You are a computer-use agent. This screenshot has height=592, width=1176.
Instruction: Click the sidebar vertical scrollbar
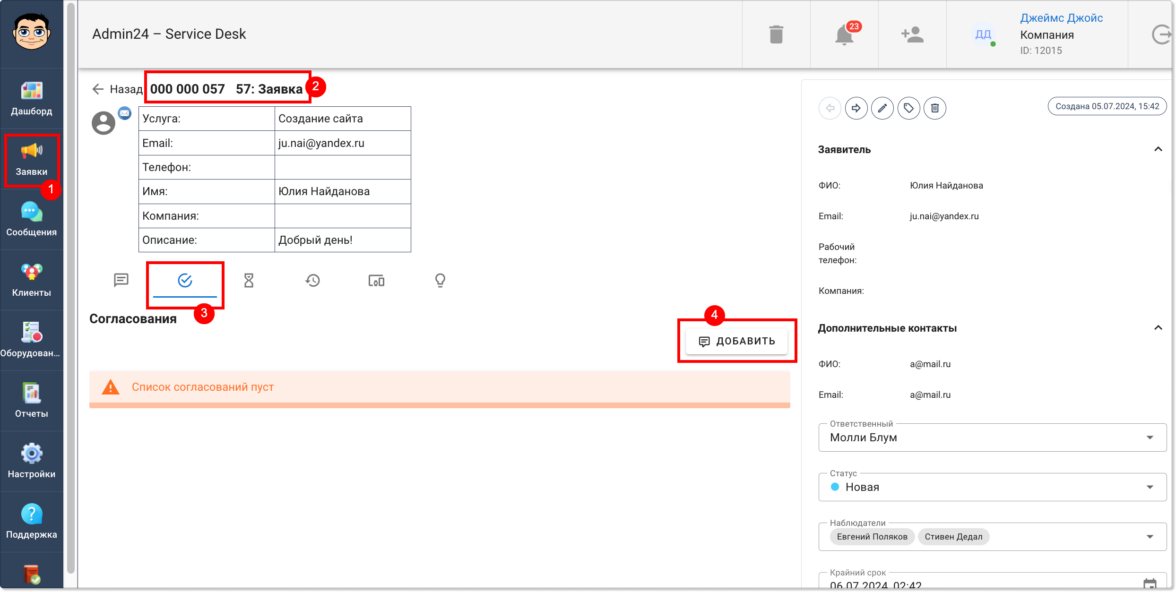(x=71, y=289)
